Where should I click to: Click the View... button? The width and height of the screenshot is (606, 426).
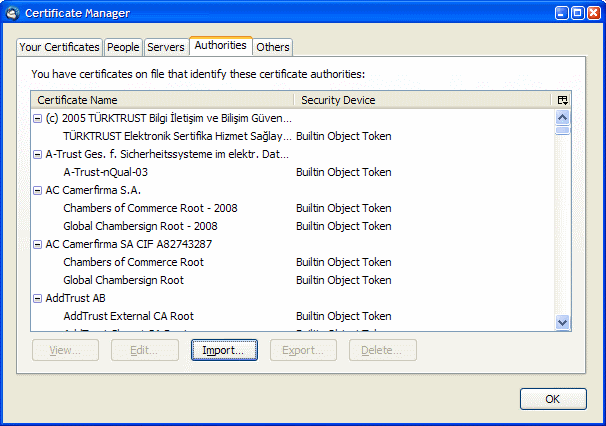[x=65, y=350]
